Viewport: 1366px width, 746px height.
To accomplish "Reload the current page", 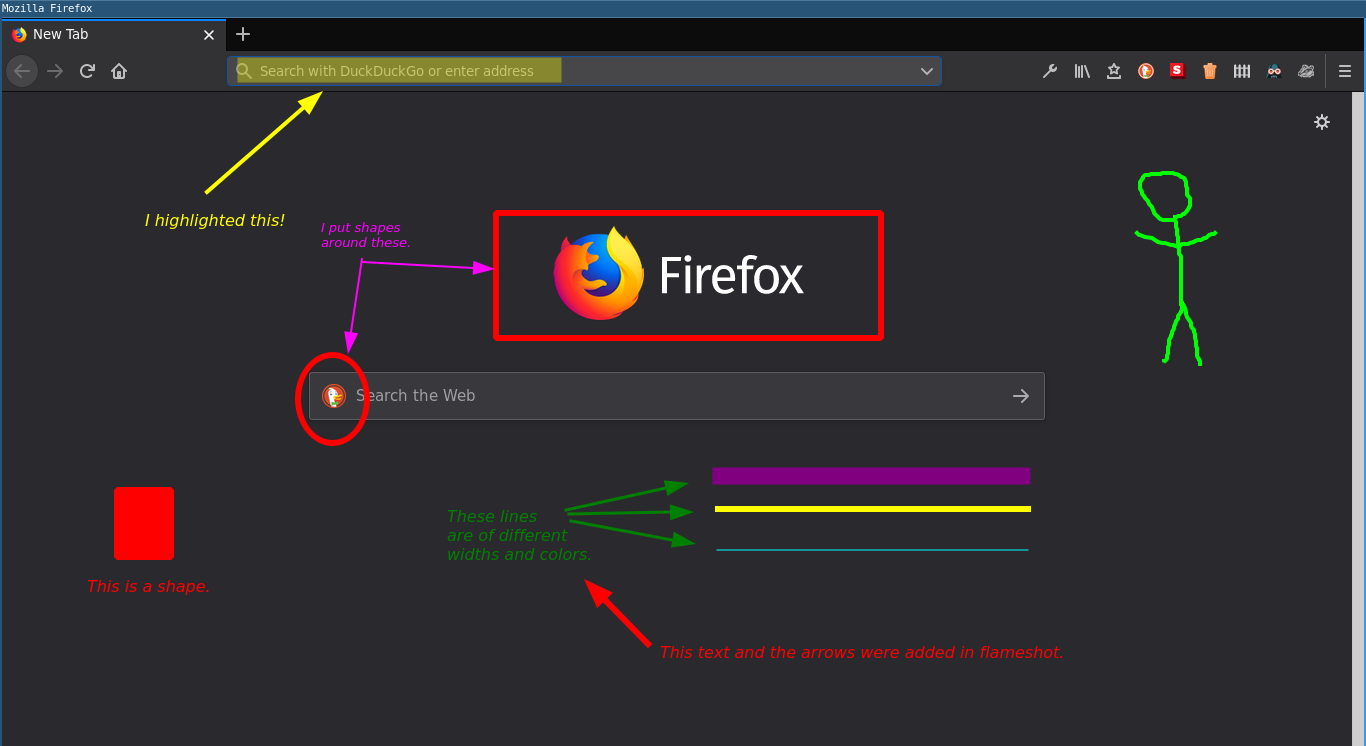I will (x=87, y=71).
